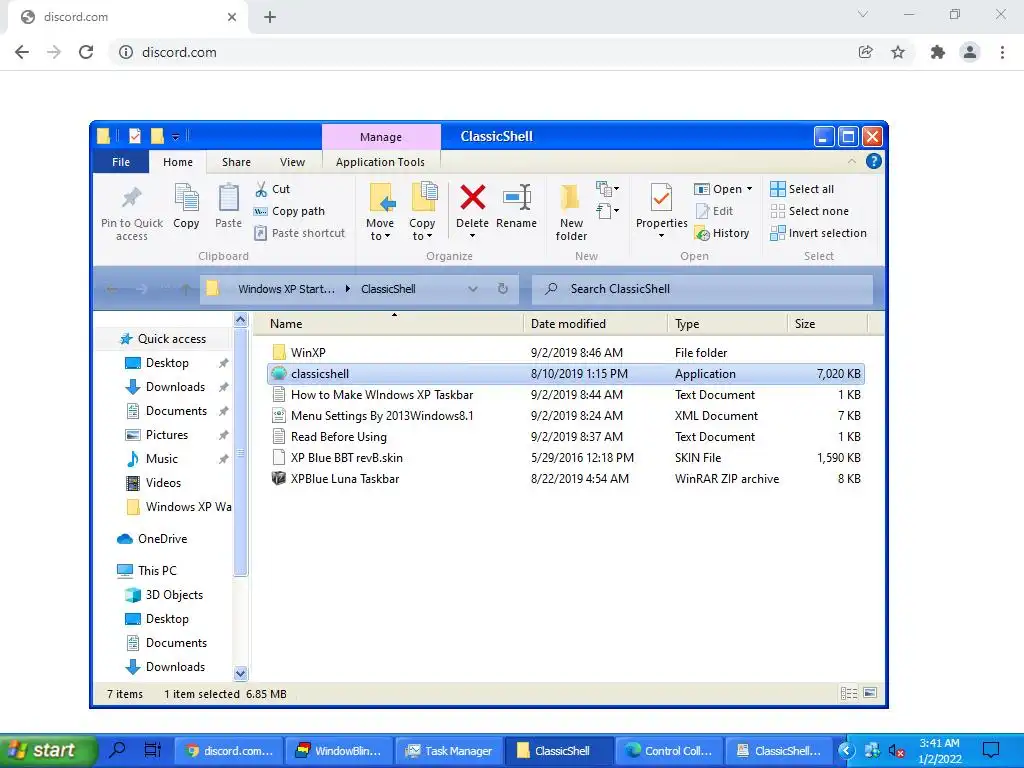
Task: Switch to the View ribbon tab
Action: pyautogui.click(x=293, y=162)
